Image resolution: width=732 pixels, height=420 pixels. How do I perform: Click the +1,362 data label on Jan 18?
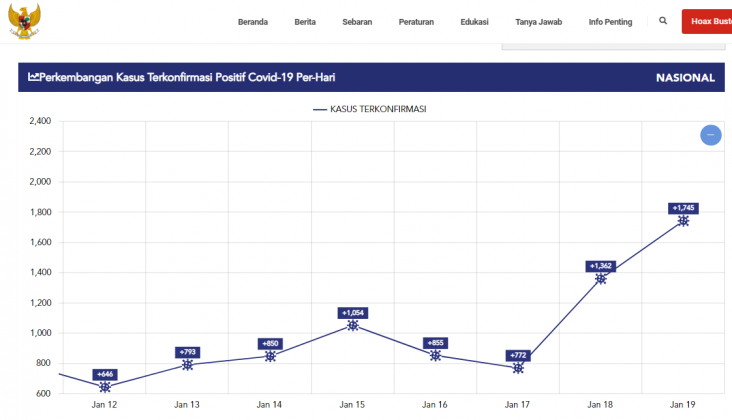600,266
